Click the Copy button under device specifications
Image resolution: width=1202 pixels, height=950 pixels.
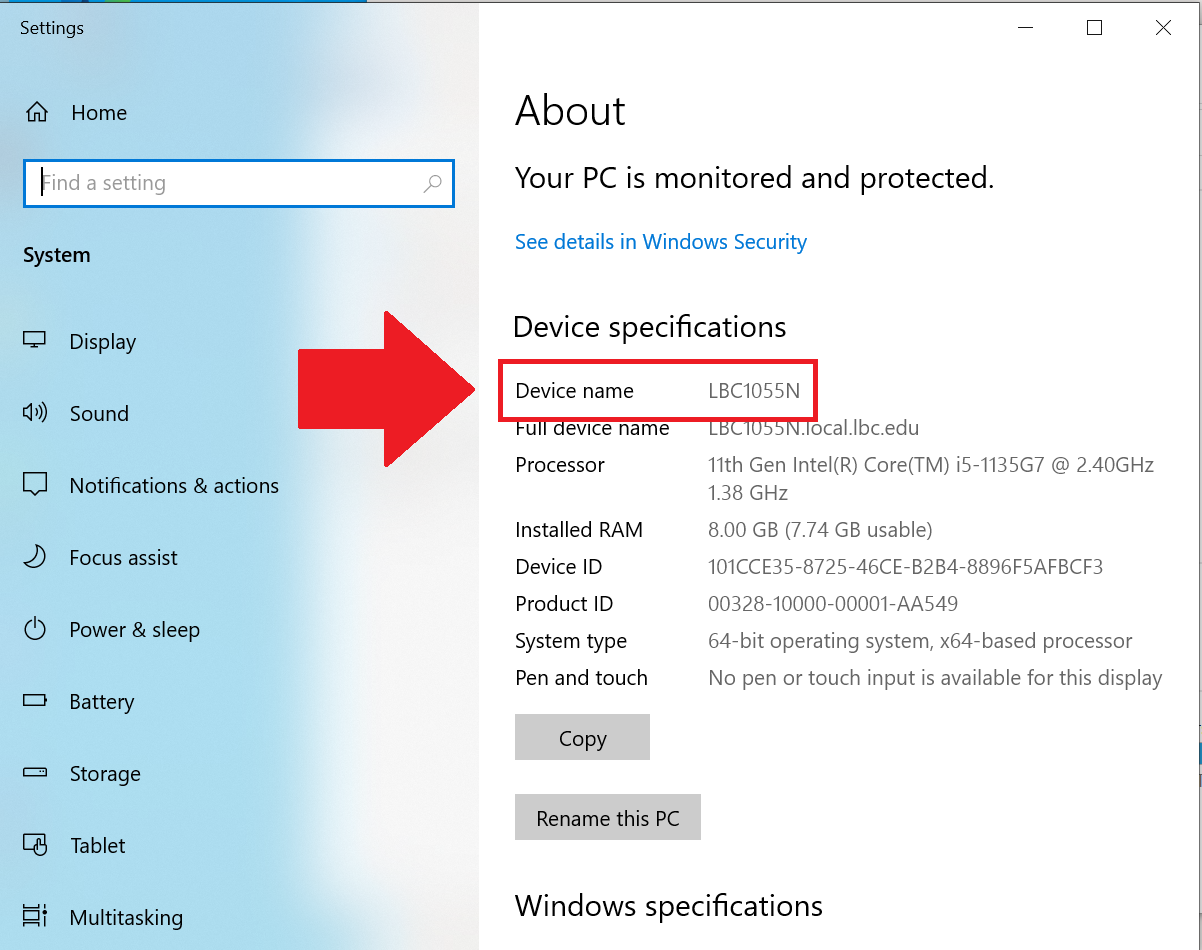(582, 737)
